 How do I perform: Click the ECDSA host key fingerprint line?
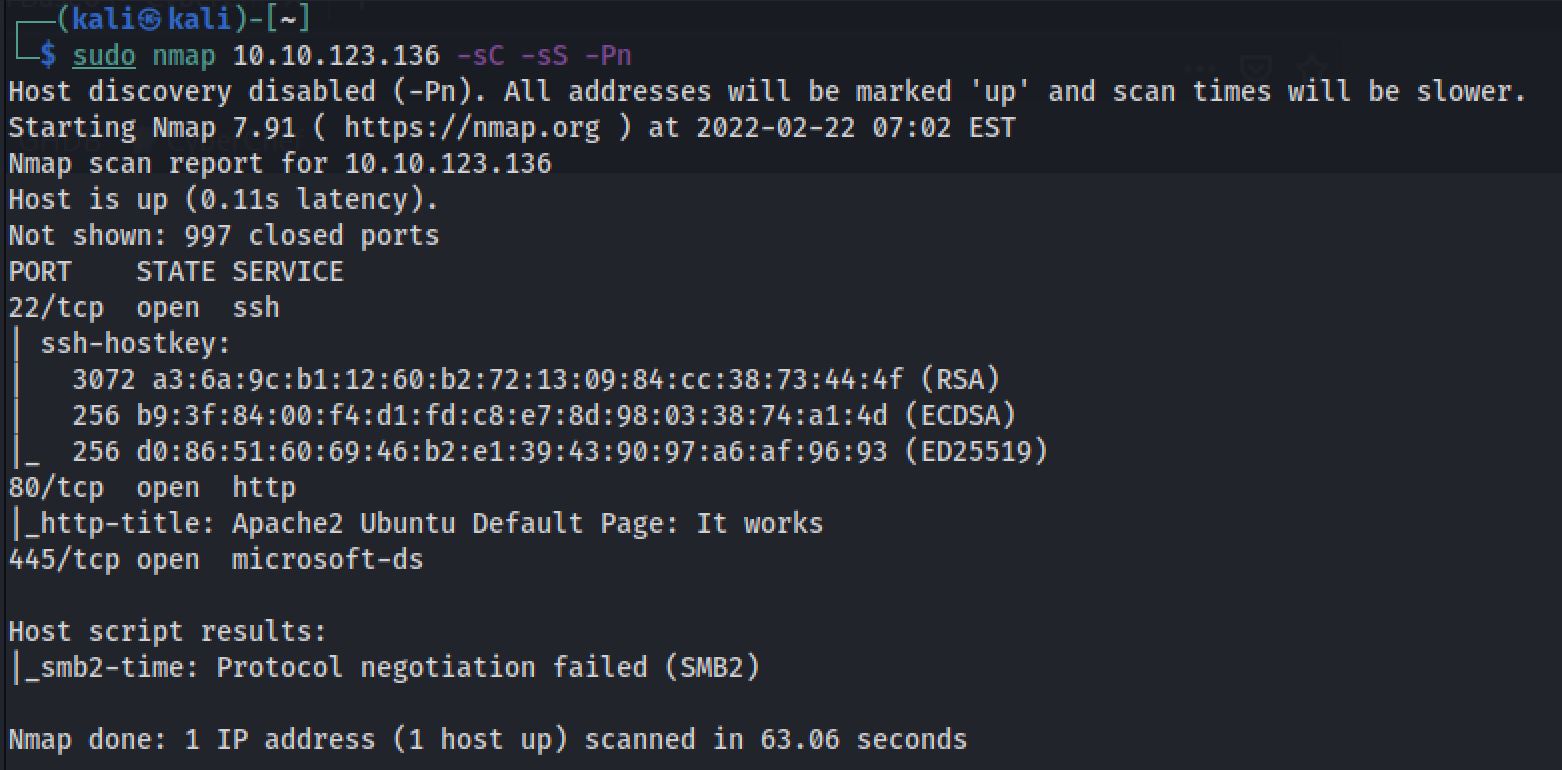click(543, 416)
